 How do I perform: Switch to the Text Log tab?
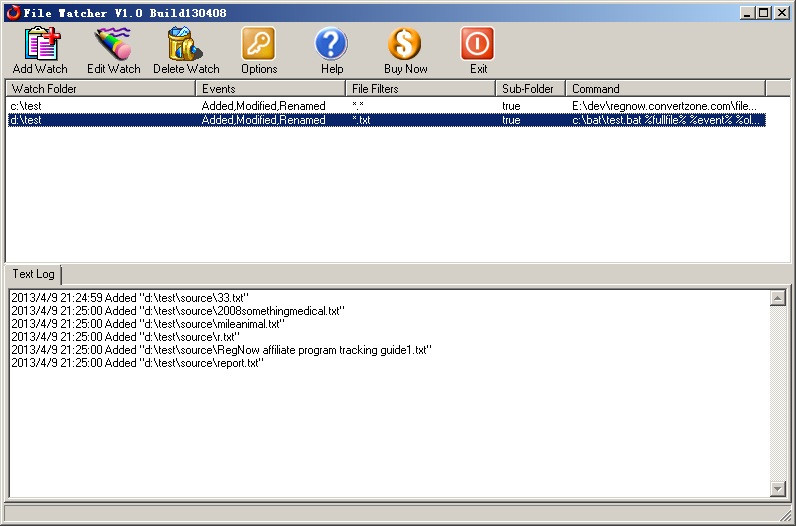click(x=33, y=274)
